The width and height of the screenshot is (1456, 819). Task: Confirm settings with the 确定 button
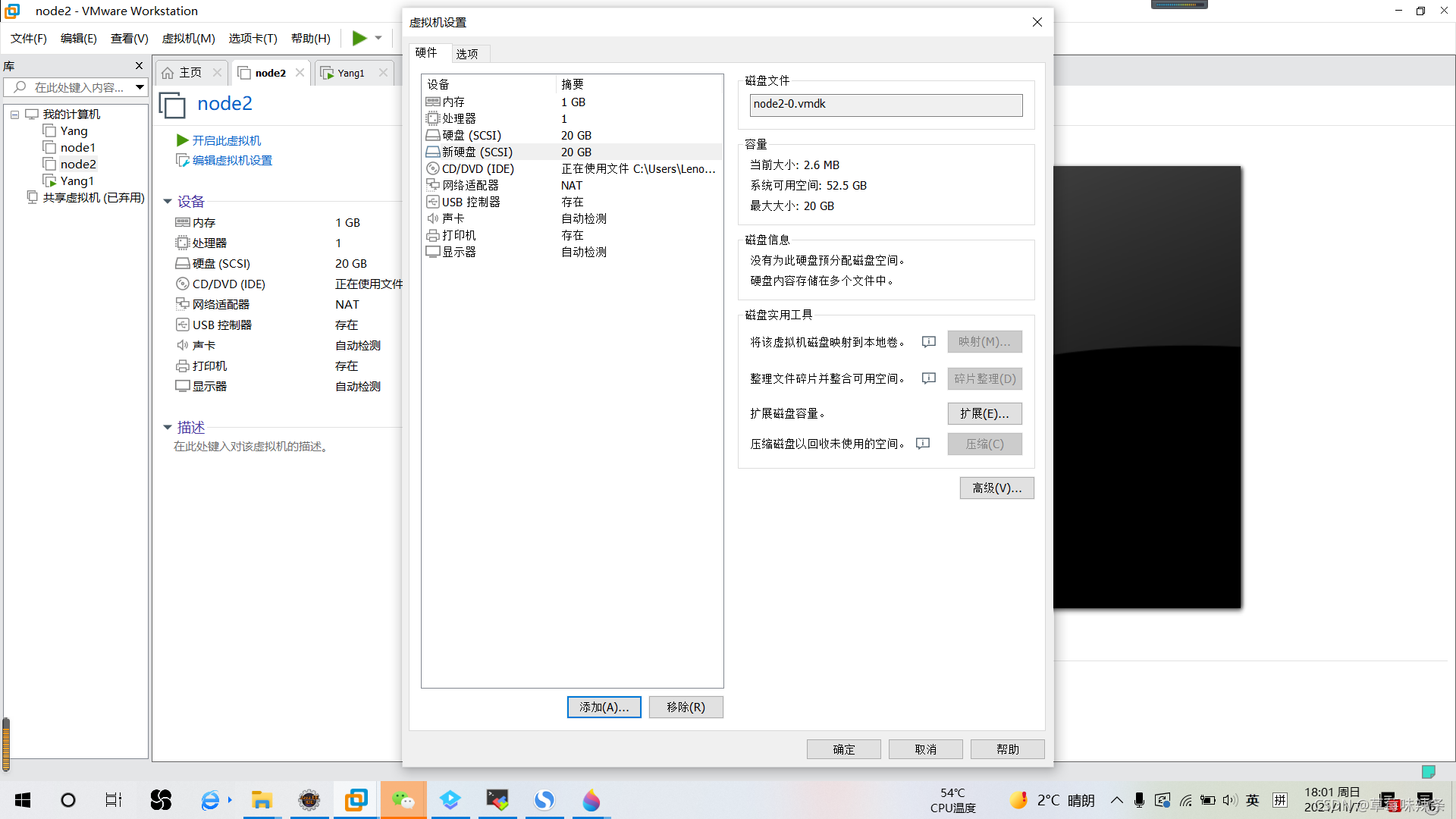coord(843,749)
